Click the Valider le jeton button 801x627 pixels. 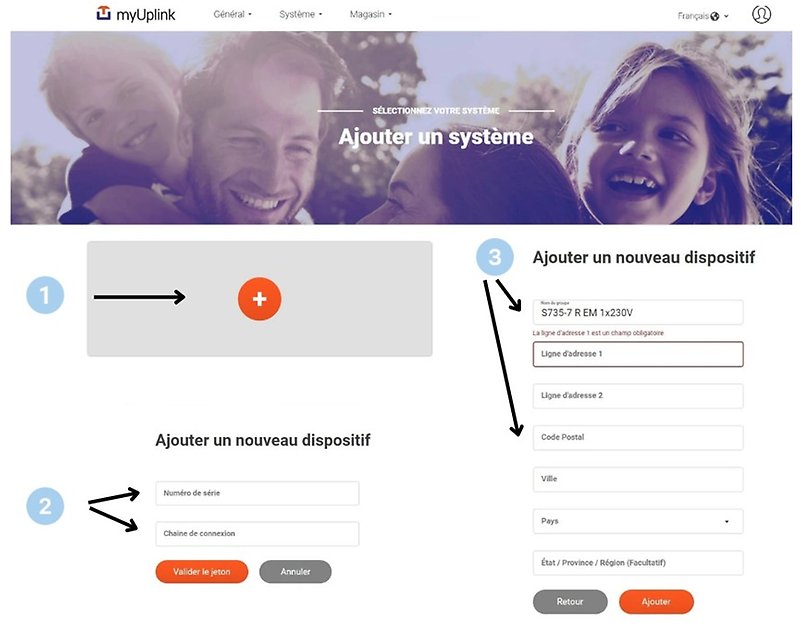pos(202,572)
